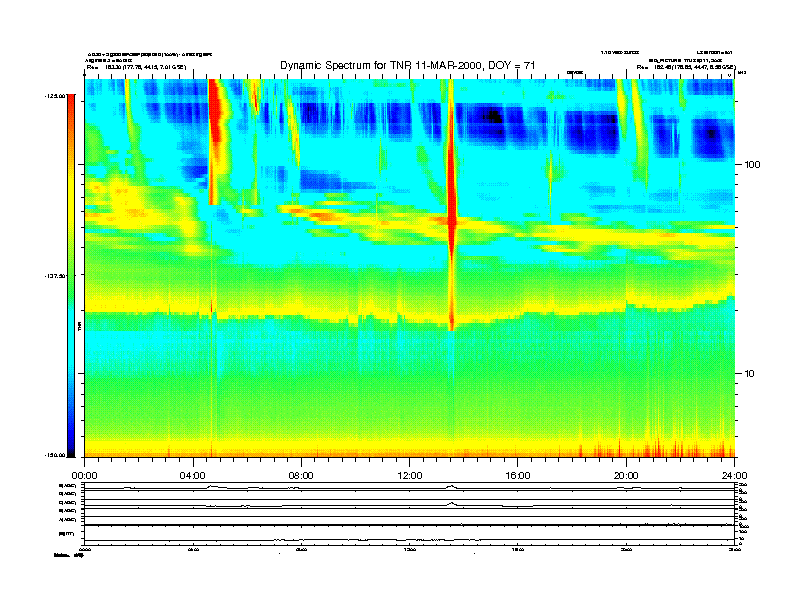Select the 00:00 time axis label
Image resolution: width=792 pixels, height=612 pixels.
tap(84, 476)
